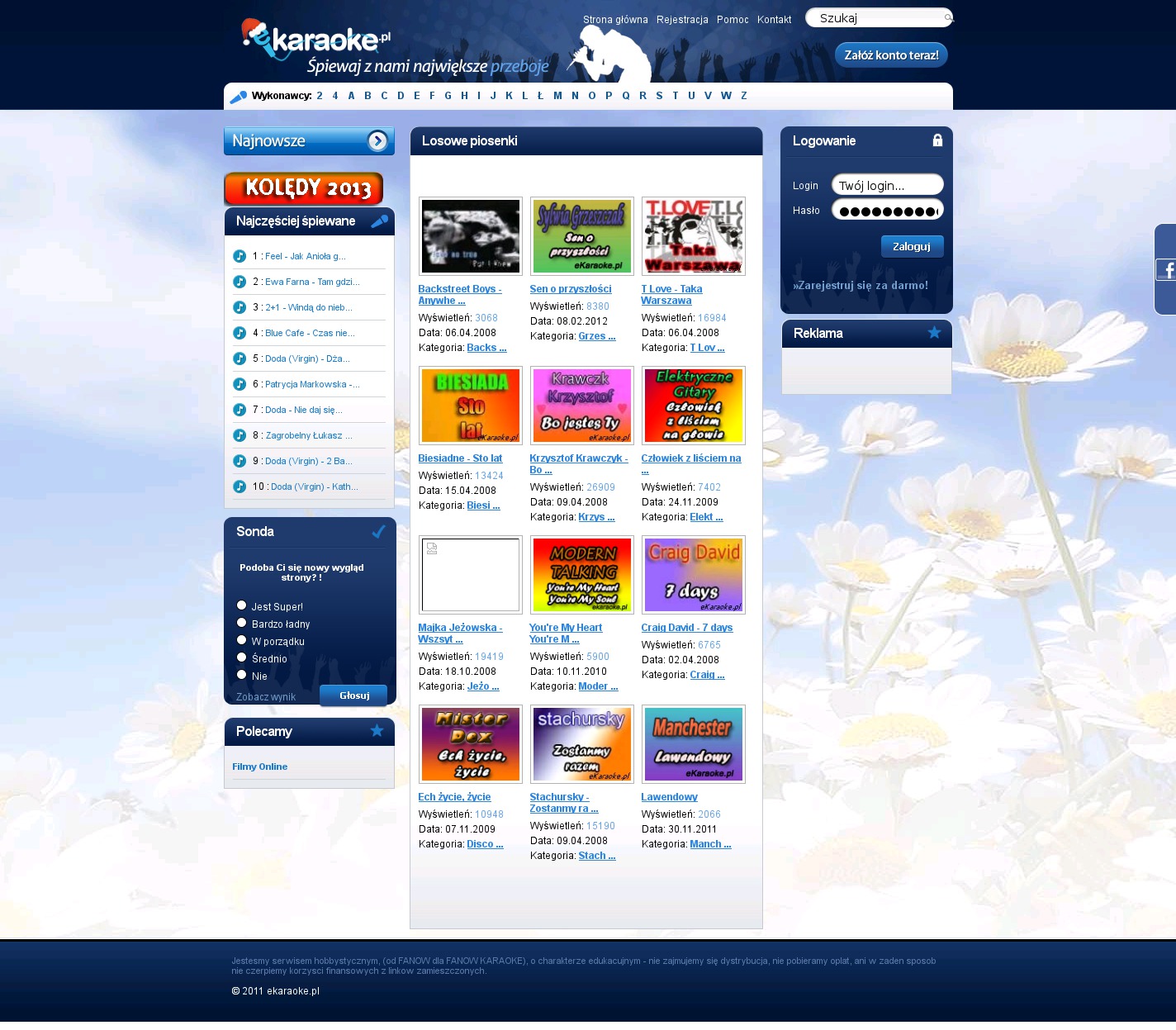Screen dimensions: 1176x1030
Task: Click music note icon beside Zagrobelny Łukasz
Action: pyautogui.click(x=239, y=435)
